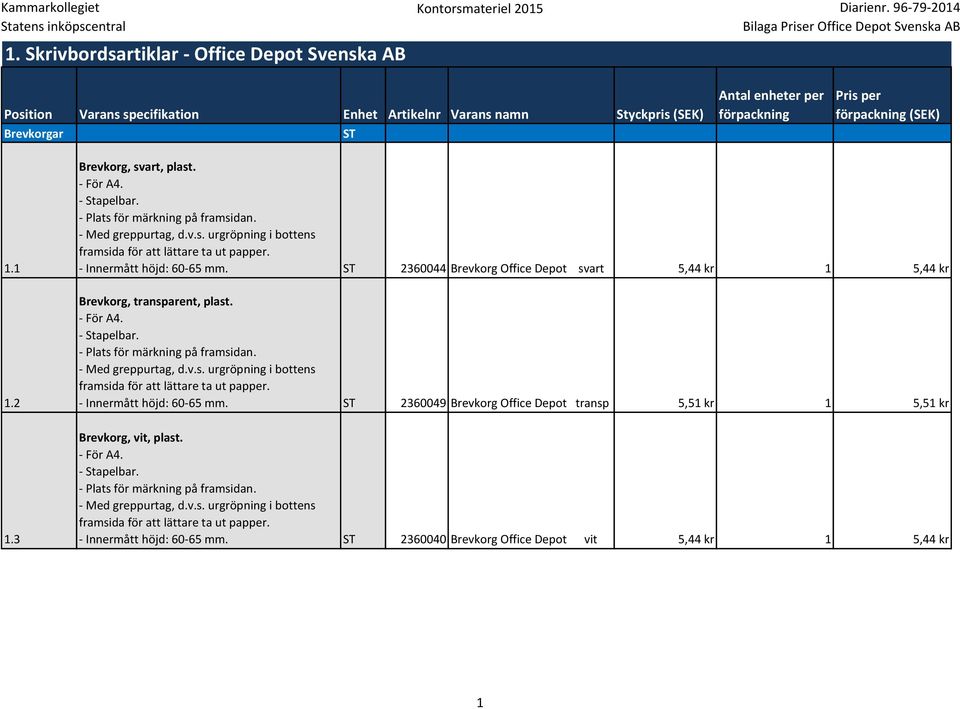Click the 'Kammarkollegiet' header text

(x=50, y=8)
